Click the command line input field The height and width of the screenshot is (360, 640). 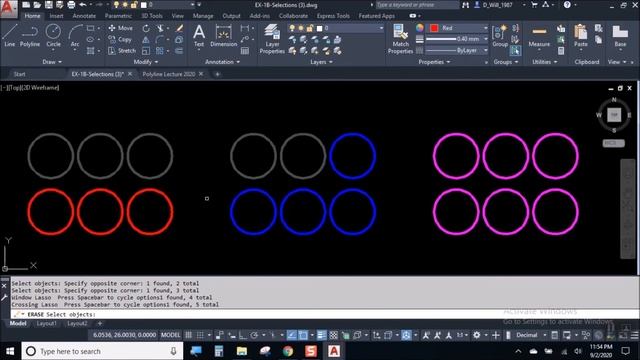click(x=324, y=314)
